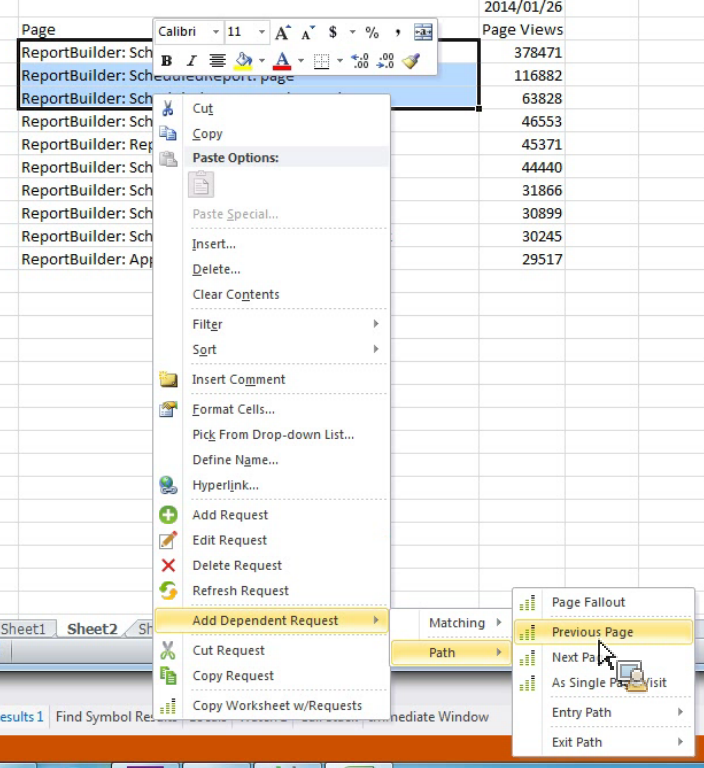704x768 pixels.
Task: Select Page Fallout in Path submenu
Action: 604,602
